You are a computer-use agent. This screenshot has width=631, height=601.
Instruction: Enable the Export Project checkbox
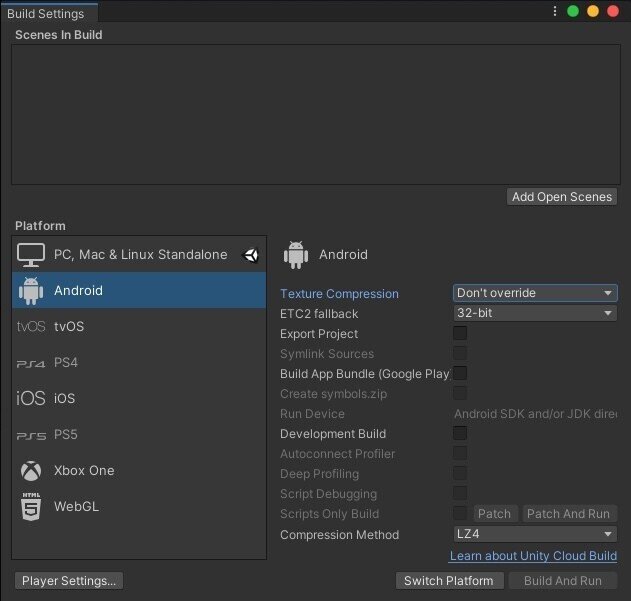tap(460, 333)
